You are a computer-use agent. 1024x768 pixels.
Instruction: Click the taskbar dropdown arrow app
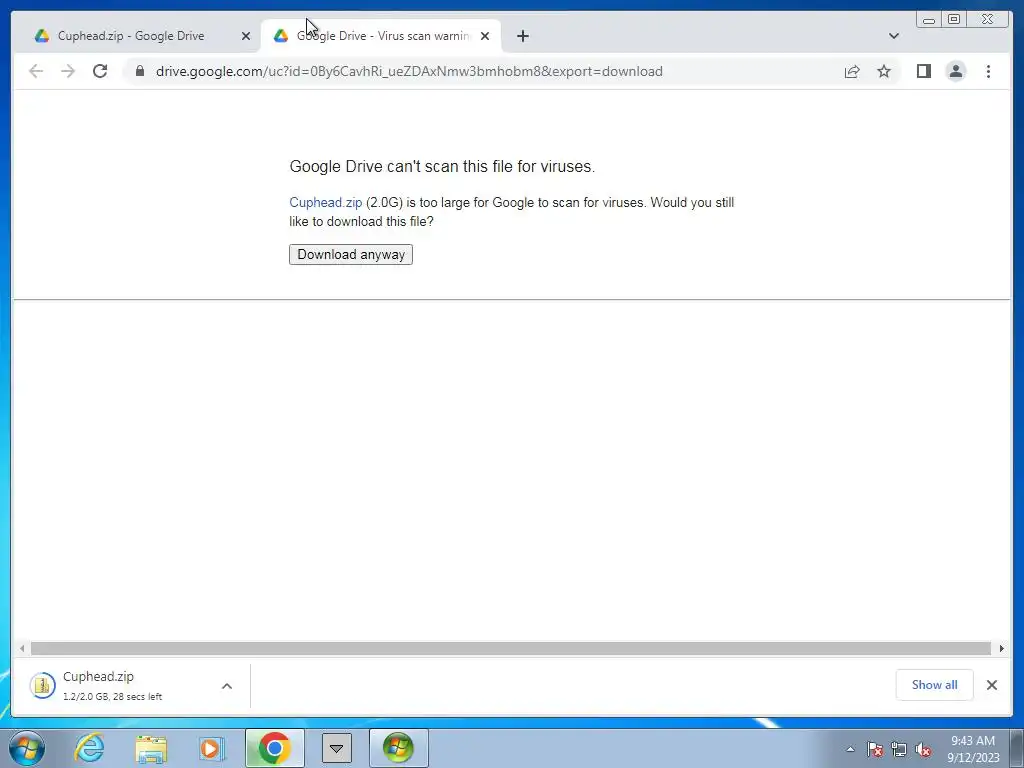336,748
